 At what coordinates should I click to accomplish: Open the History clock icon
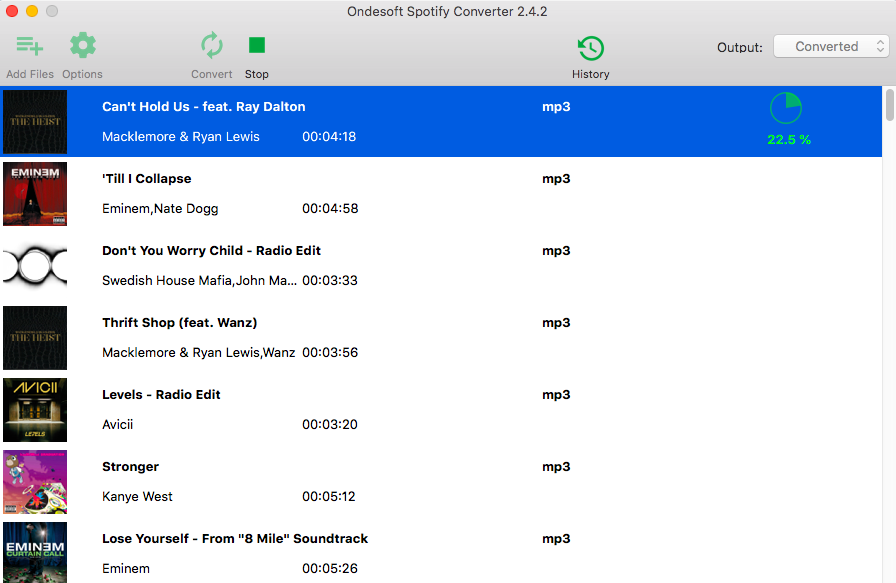[591, 48]
